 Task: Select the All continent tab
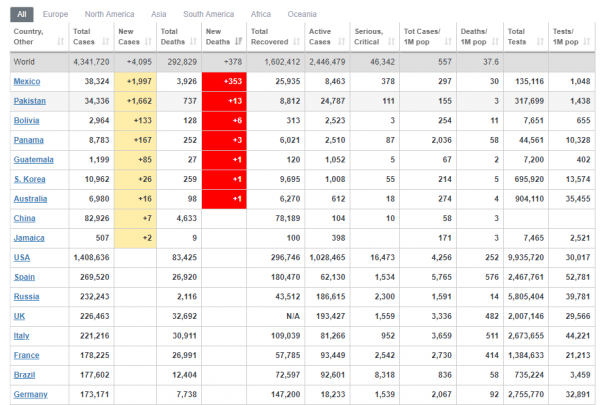coord(22,14)
